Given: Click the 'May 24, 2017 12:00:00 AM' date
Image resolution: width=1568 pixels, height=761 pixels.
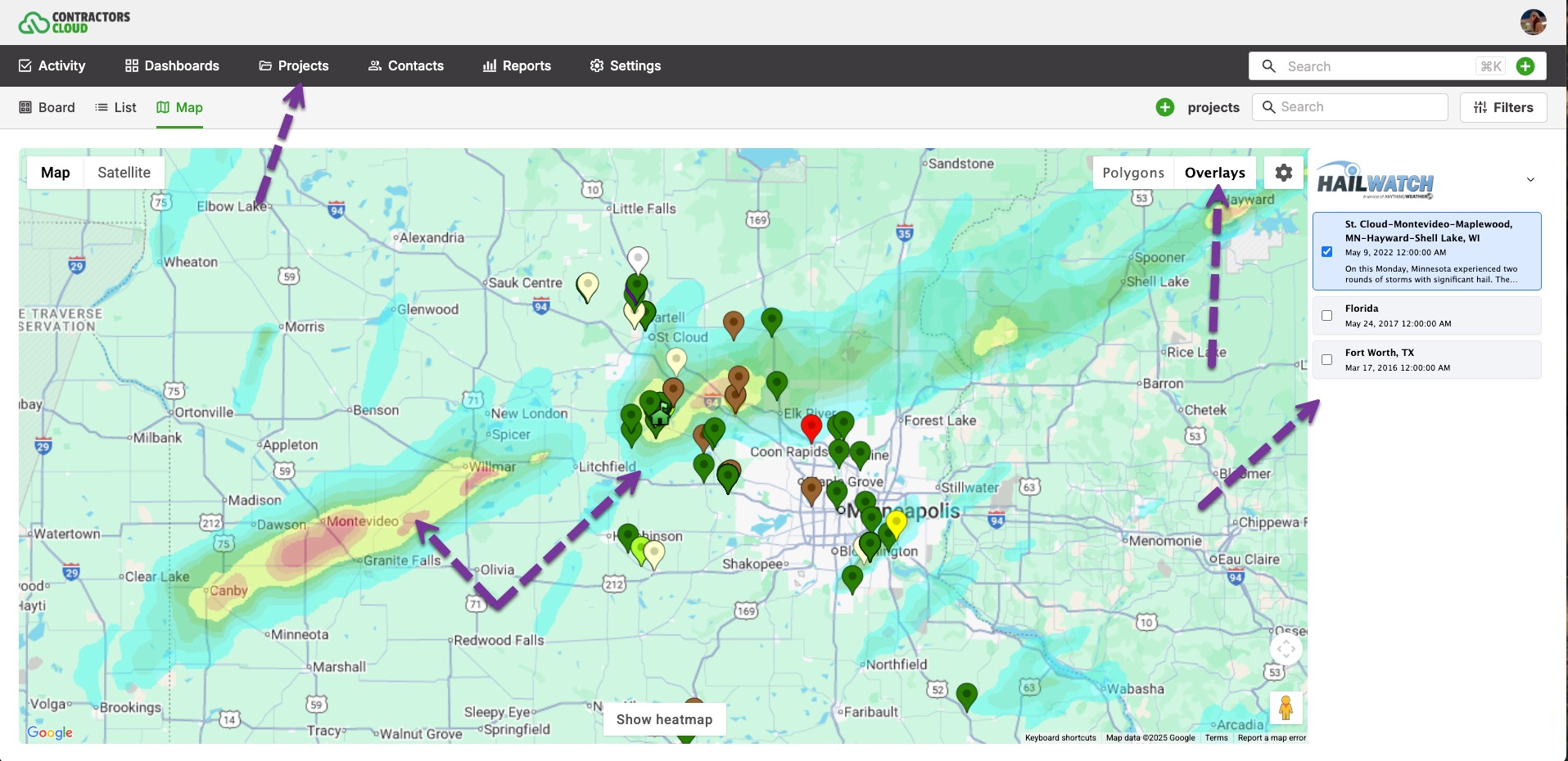Looking at the screenshot, I should 1398,324.
